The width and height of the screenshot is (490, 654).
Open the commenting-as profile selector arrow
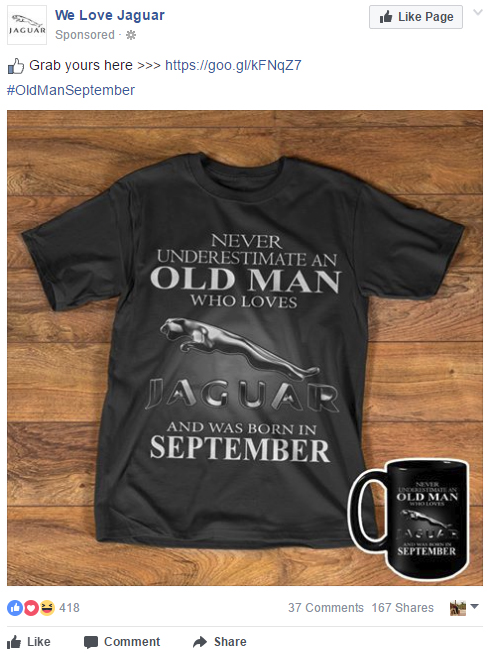click(x=474, y=606)
